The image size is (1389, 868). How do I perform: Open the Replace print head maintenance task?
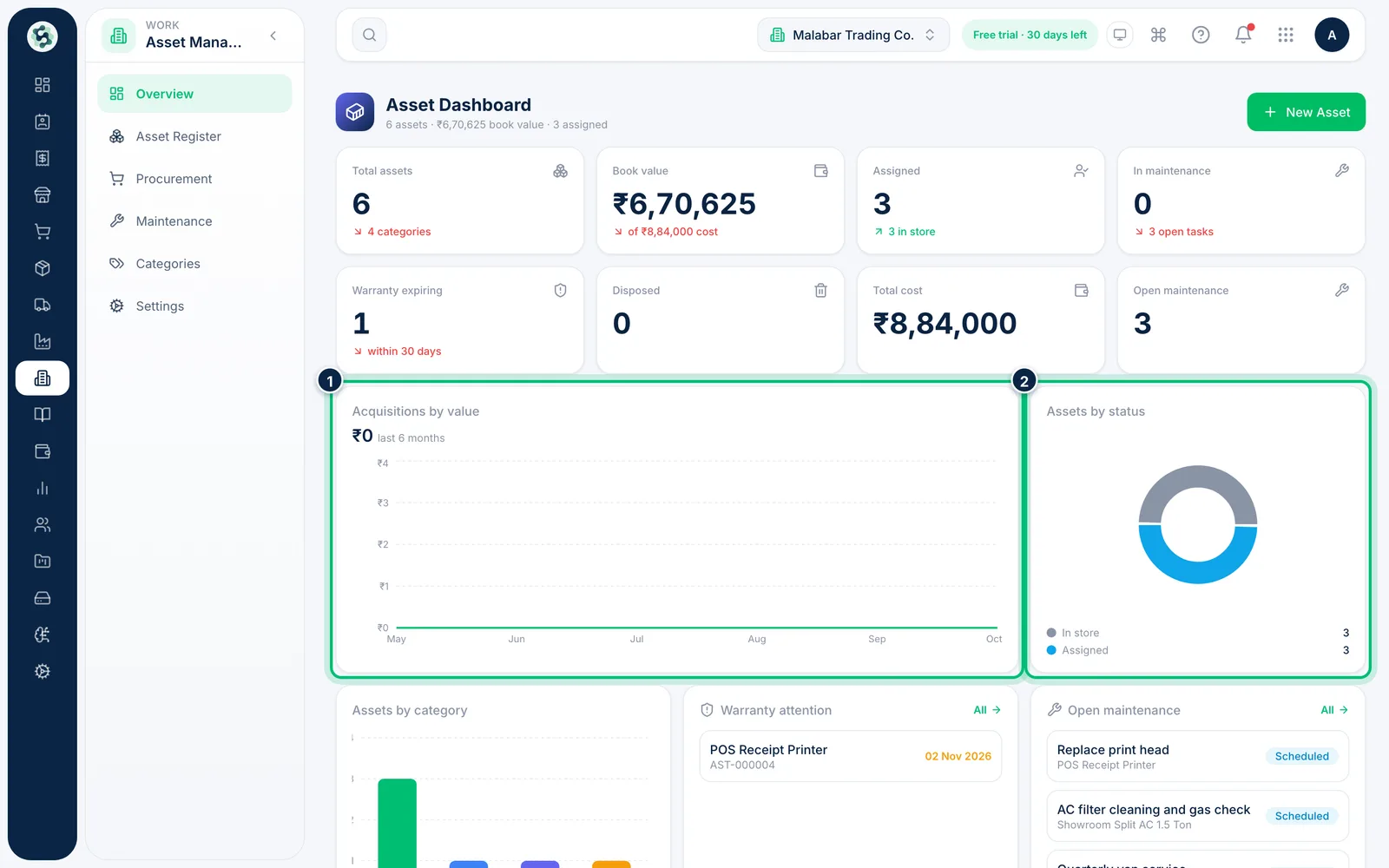pos(1198,756)
